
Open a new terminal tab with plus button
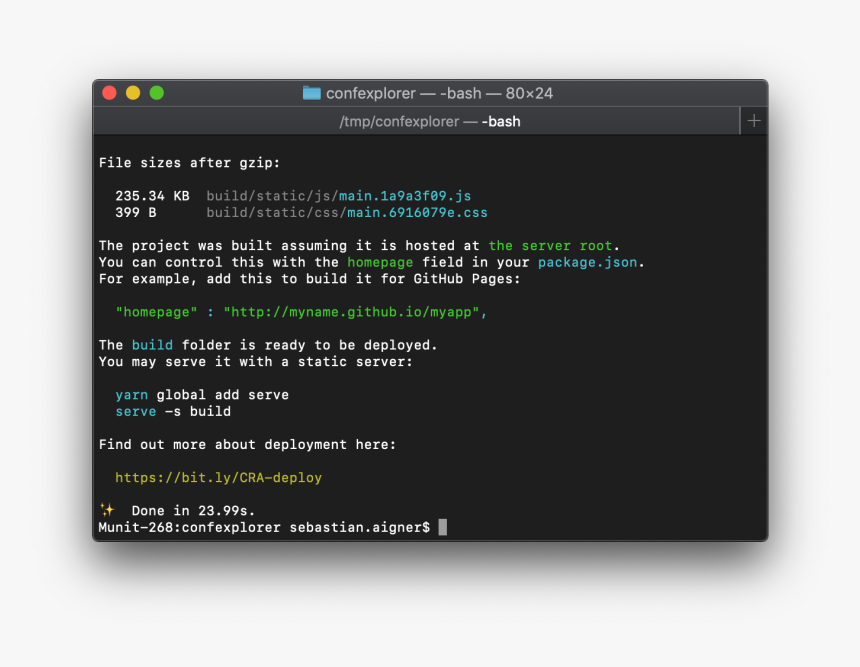pyautogui.click(x=754, y=121)
